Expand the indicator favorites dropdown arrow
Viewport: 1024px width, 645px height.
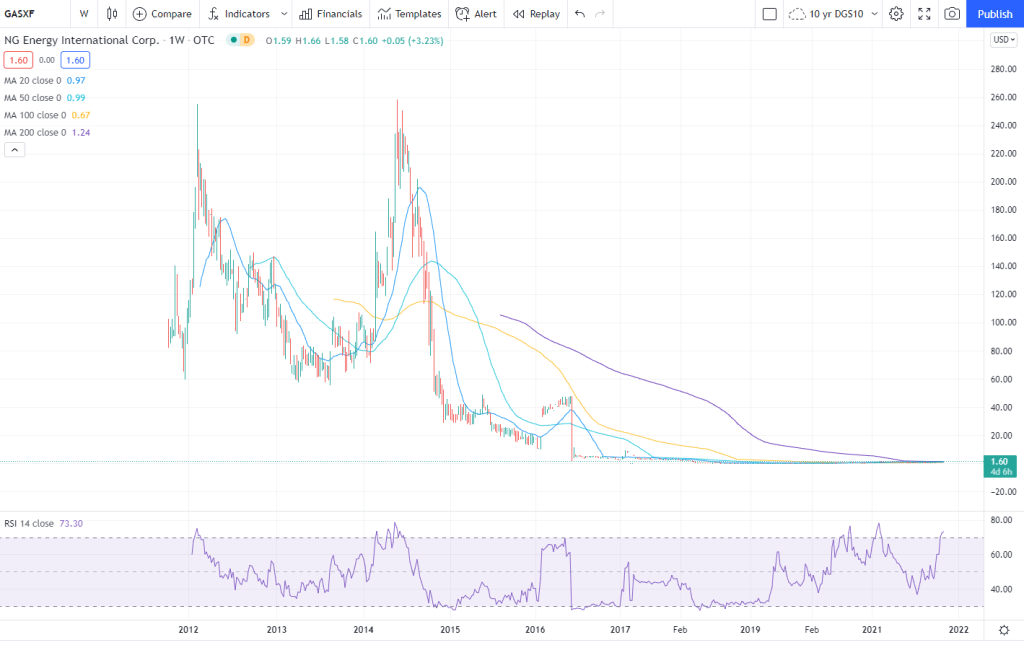(x=284, y=14)
